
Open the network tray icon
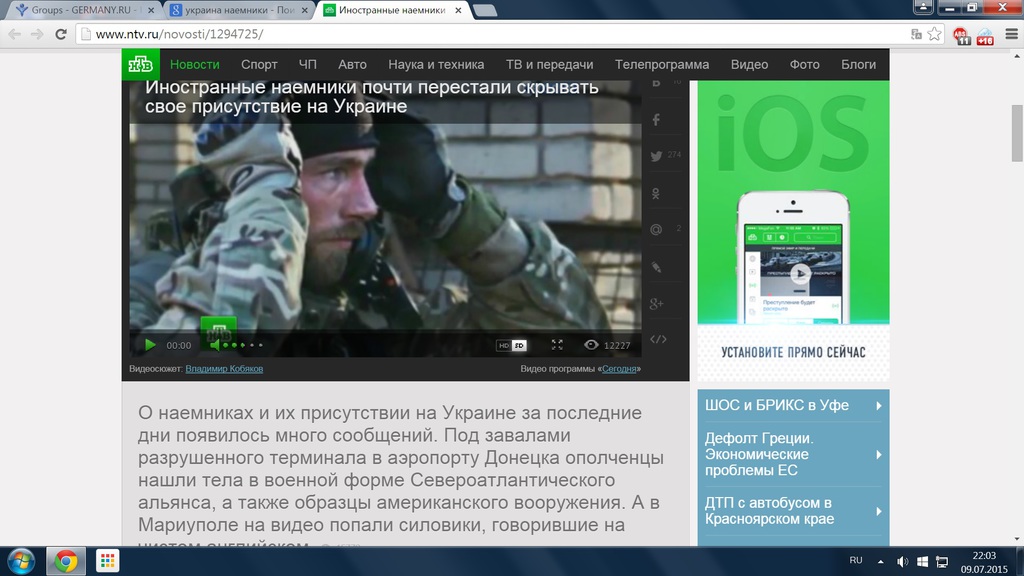(942, 562)
